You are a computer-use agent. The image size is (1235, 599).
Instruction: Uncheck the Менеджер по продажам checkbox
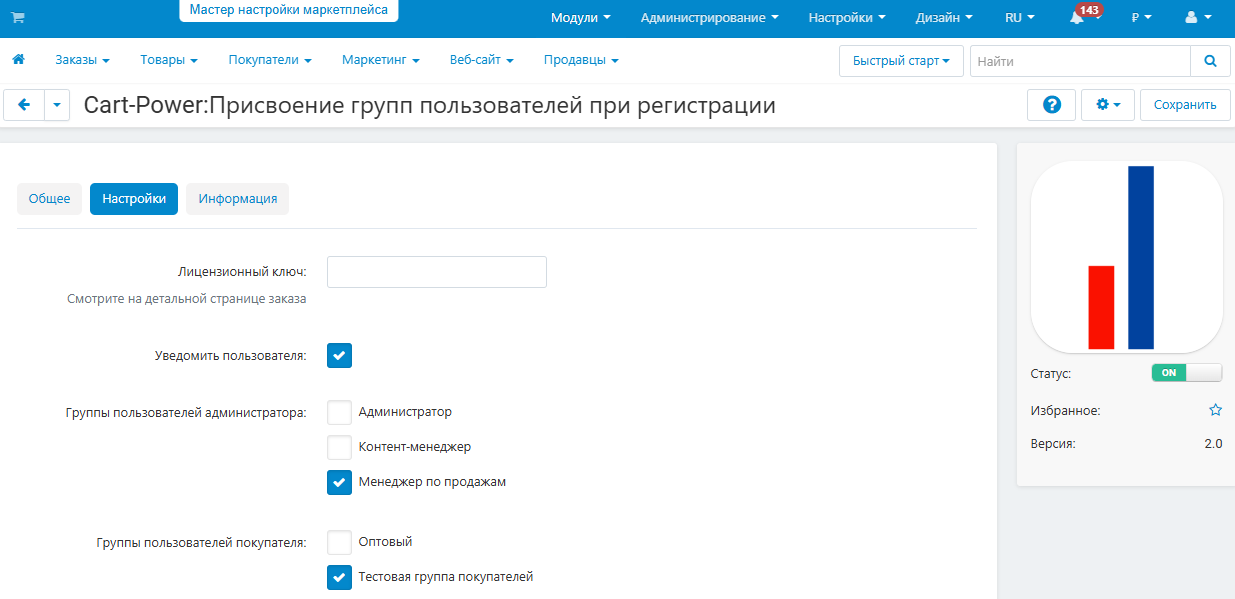pyautogui.click(x=340, y=482)
